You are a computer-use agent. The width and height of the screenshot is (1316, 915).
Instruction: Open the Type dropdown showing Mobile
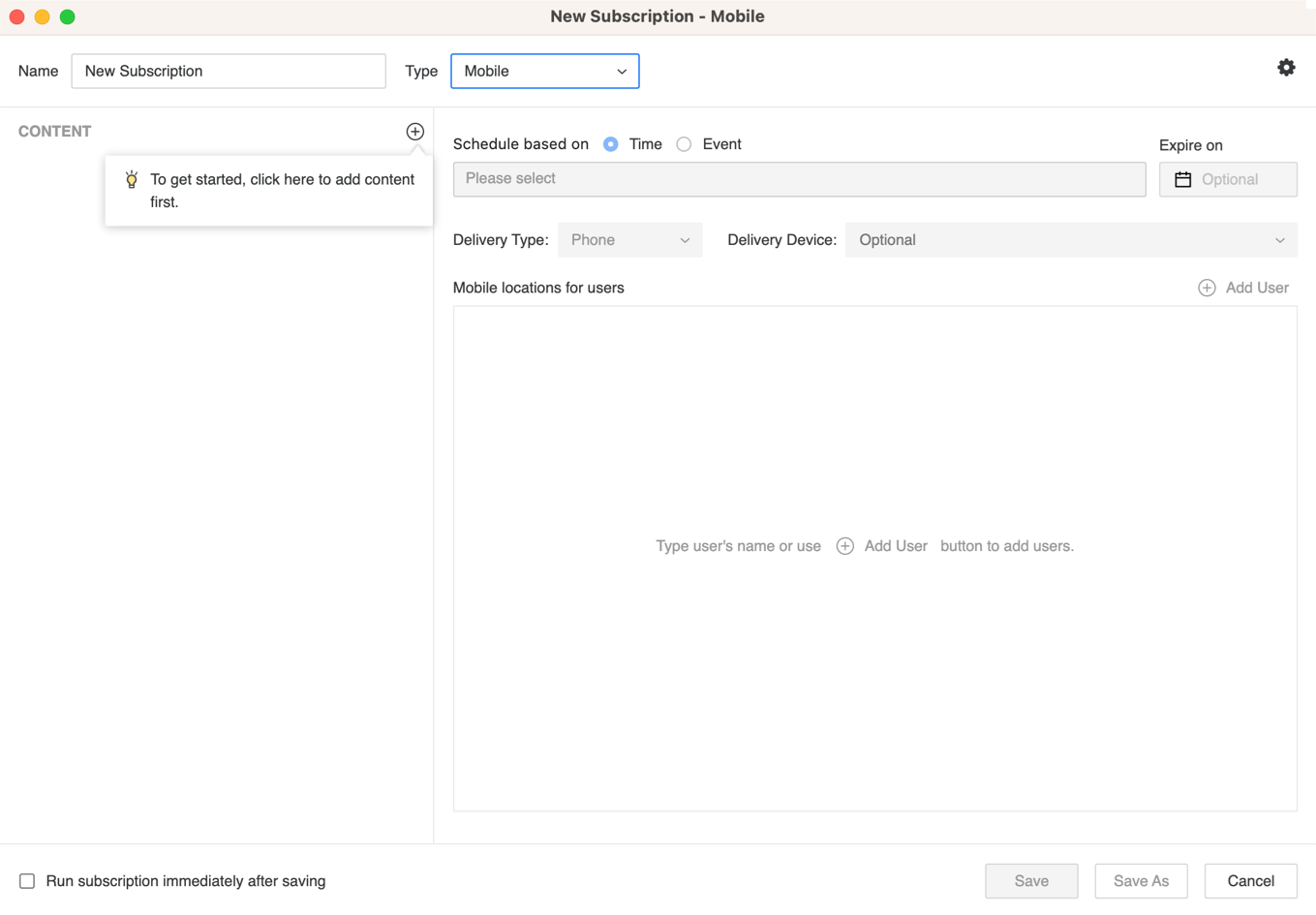pyautogui.click(x=544, y=72)
